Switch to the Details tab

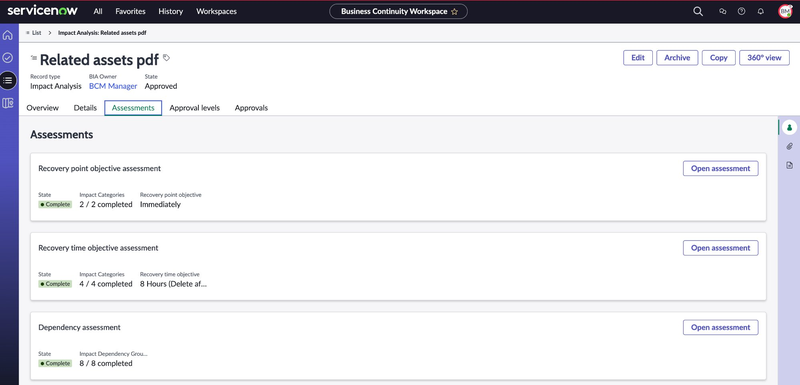[x=85, y=108]
